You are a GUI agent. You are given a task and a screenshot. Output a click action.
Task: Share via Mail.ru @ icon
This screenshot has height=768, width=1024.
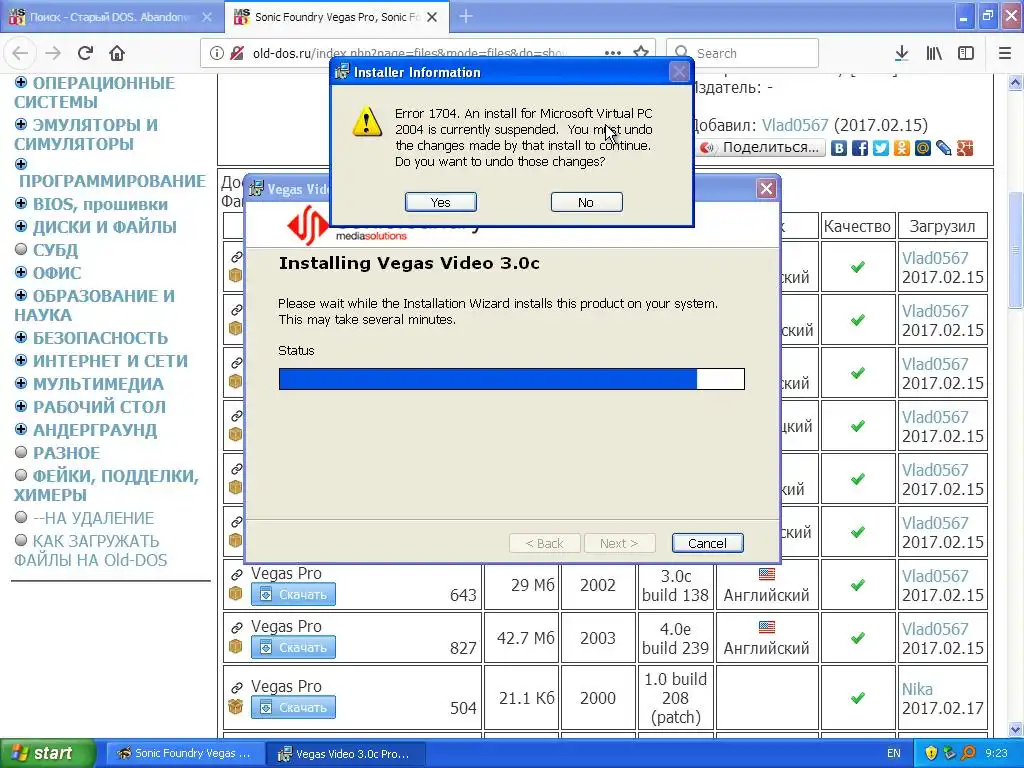point(923,148)
